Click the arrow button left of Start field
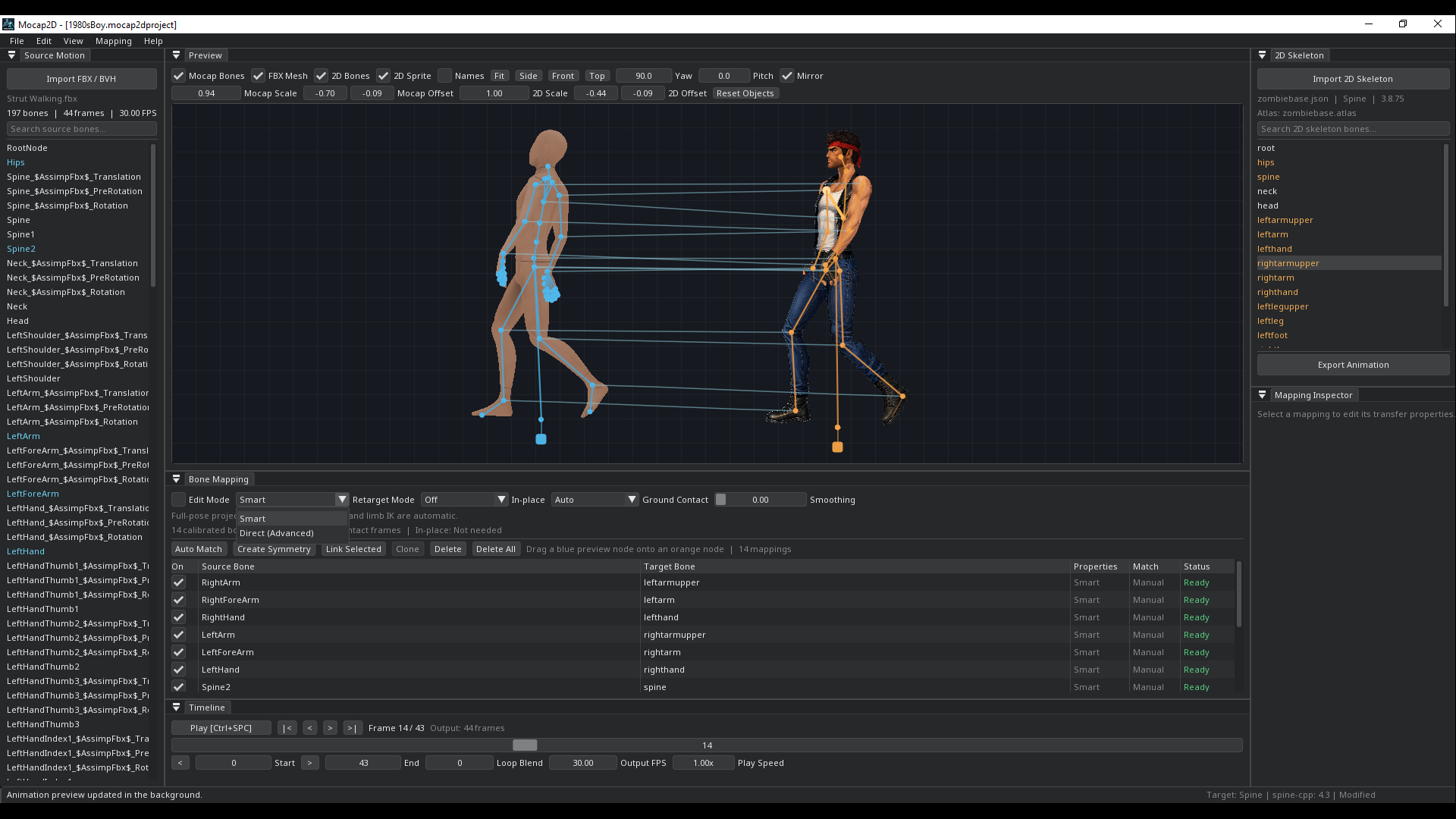1456x819 pixels. tap(180, 763)
